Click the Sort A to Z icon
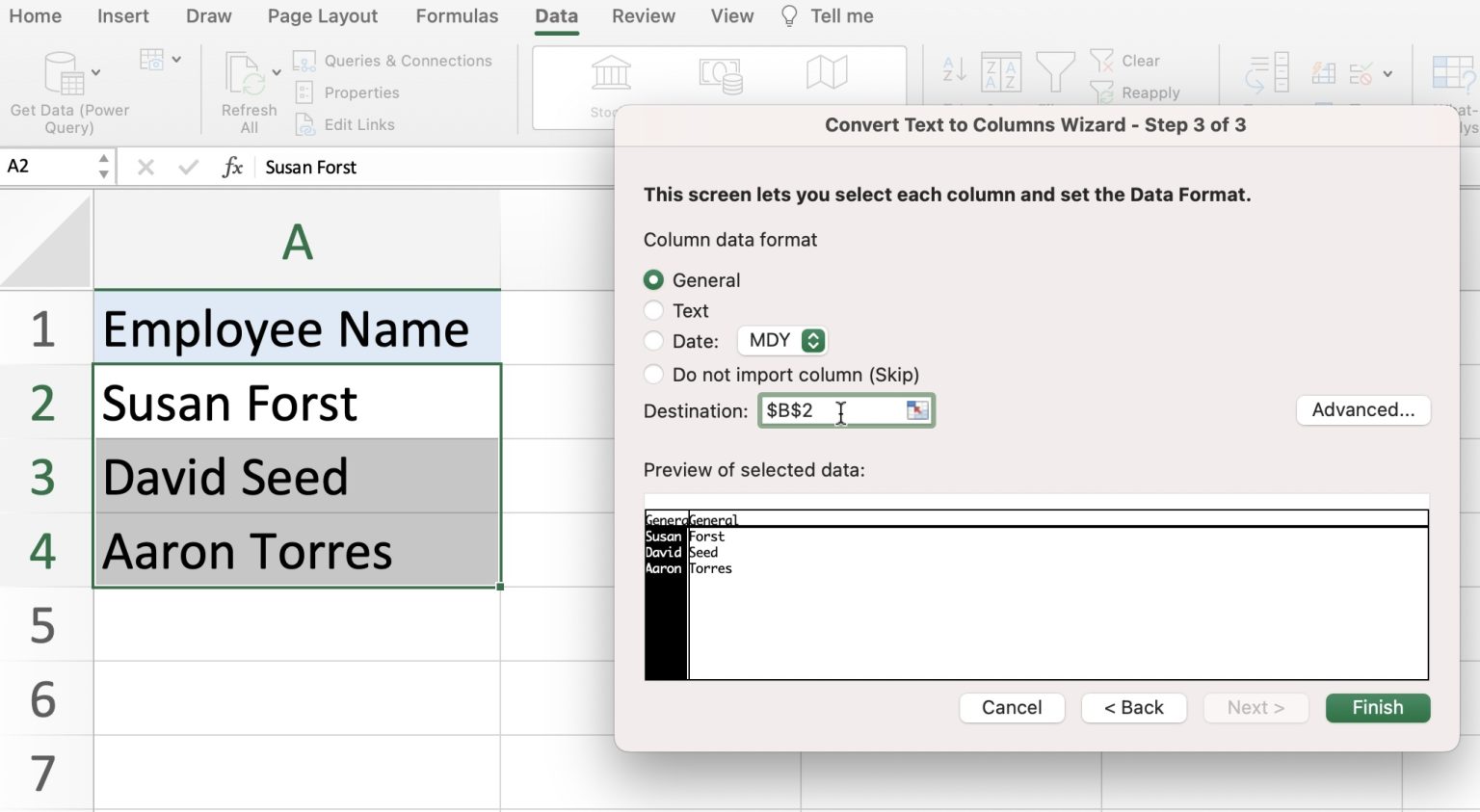 (954, 70)
